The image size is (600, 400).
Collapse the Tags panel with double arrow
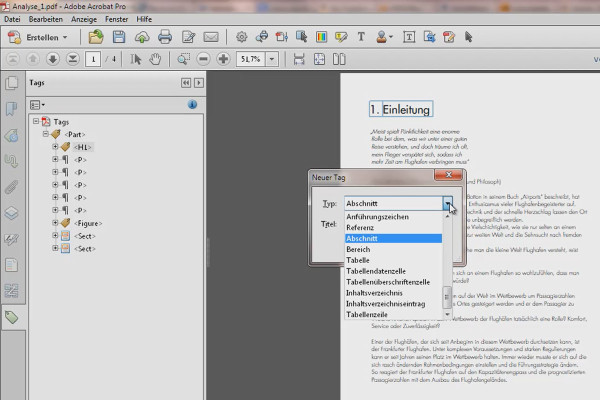tap(186, 83)
